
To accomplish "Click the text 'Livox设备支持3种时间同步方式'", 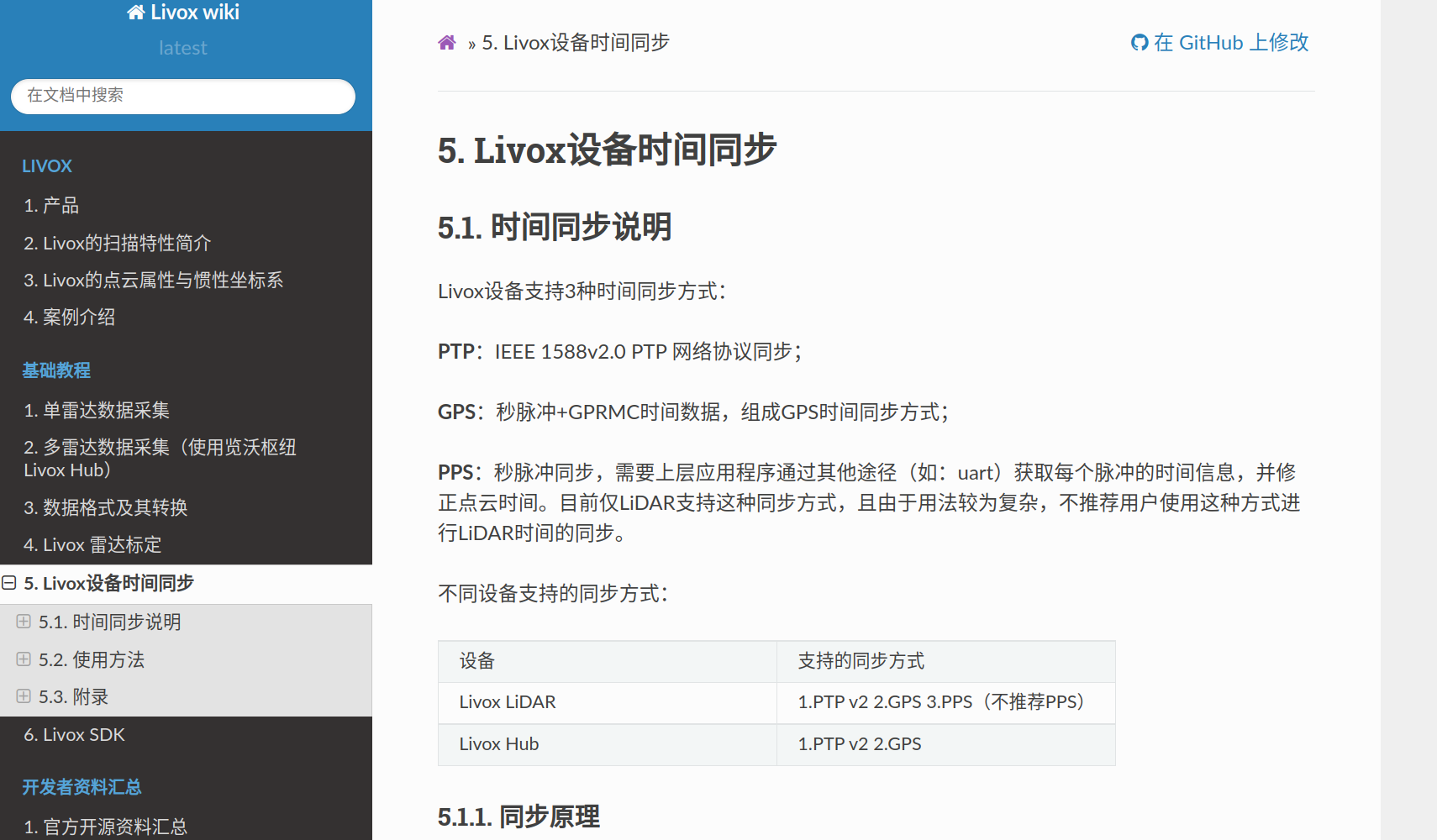I will point(577,291).
